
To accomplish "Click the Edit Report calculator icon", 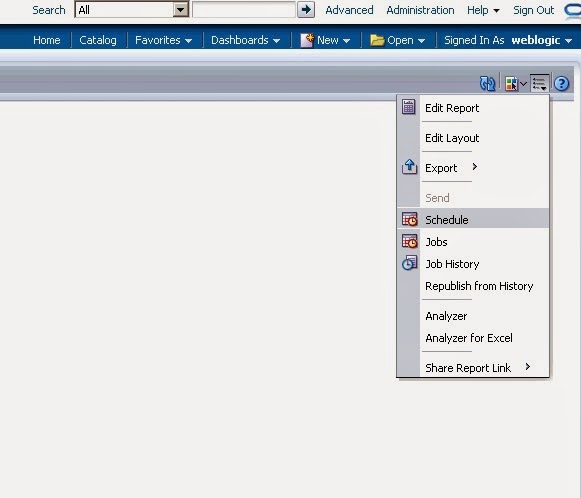I will point(409,107).
